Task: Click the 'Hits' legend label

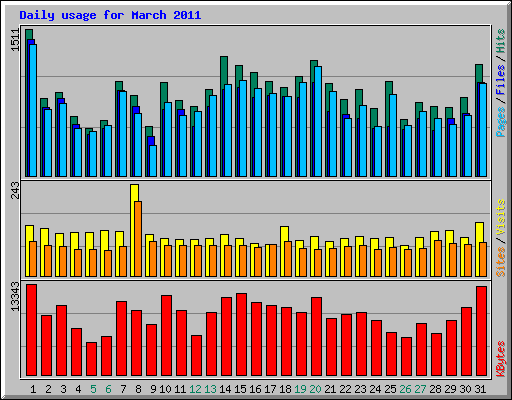Action: coord(501,41)
